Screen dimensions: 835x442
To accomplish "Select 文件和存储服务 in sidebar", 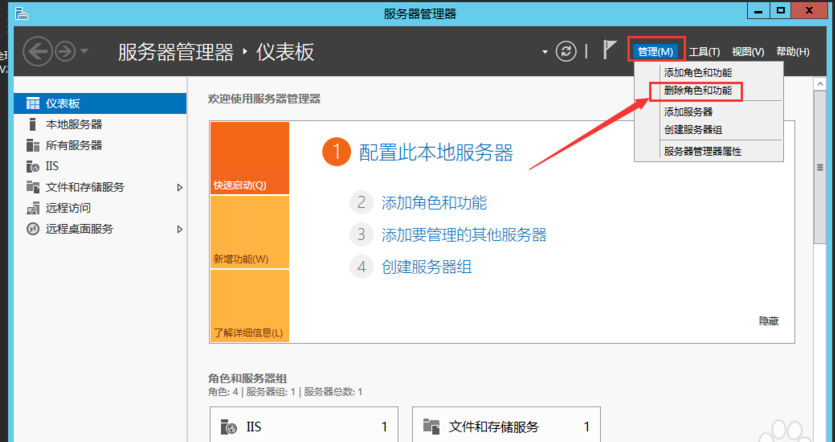I will point(100,187).
